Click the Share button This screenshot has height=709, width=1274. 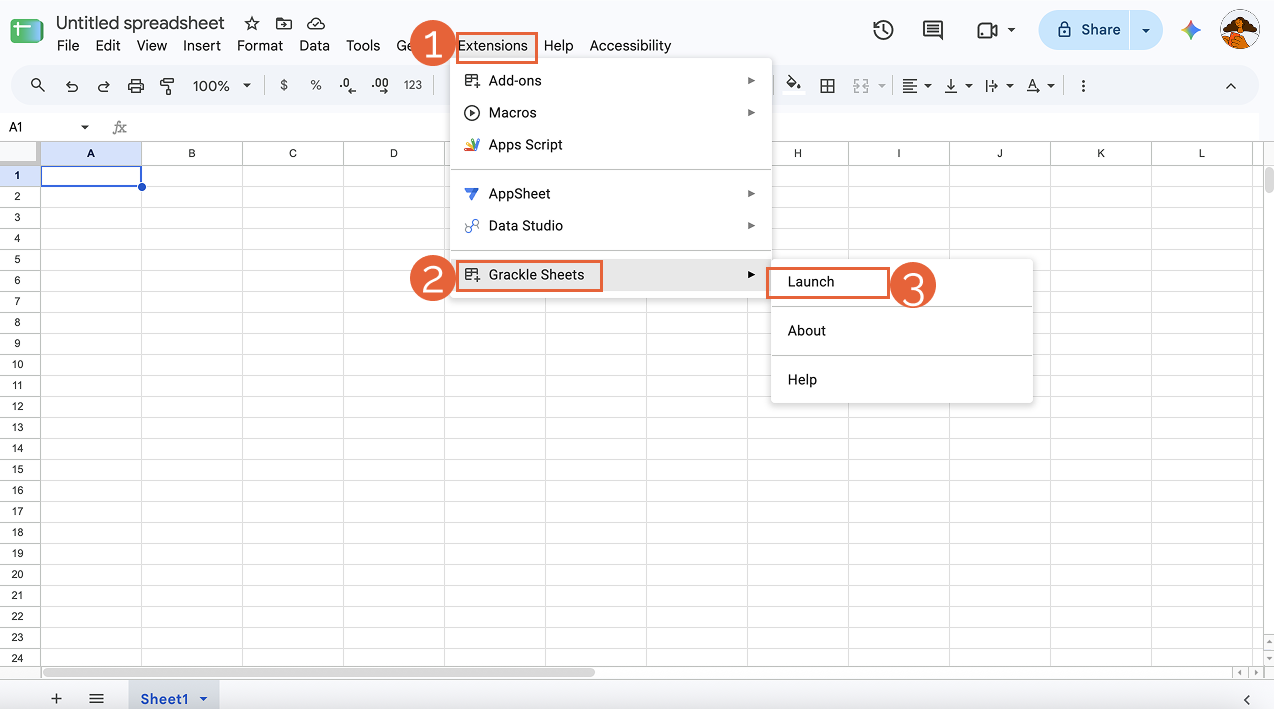tap(1085, 30)
